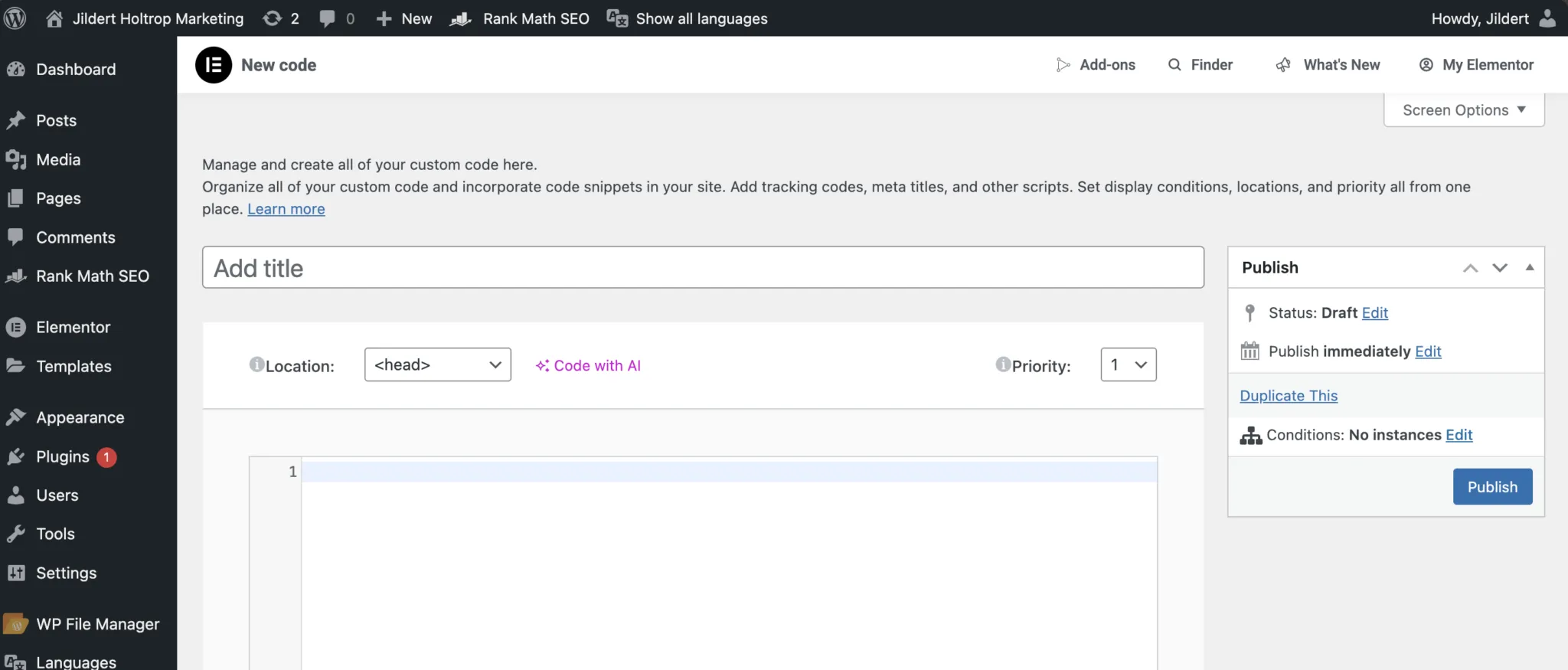This screenshot has height=670, width=1568.
Task: Click the user avatar next to Howdy
Action: tap(1547, 18)
